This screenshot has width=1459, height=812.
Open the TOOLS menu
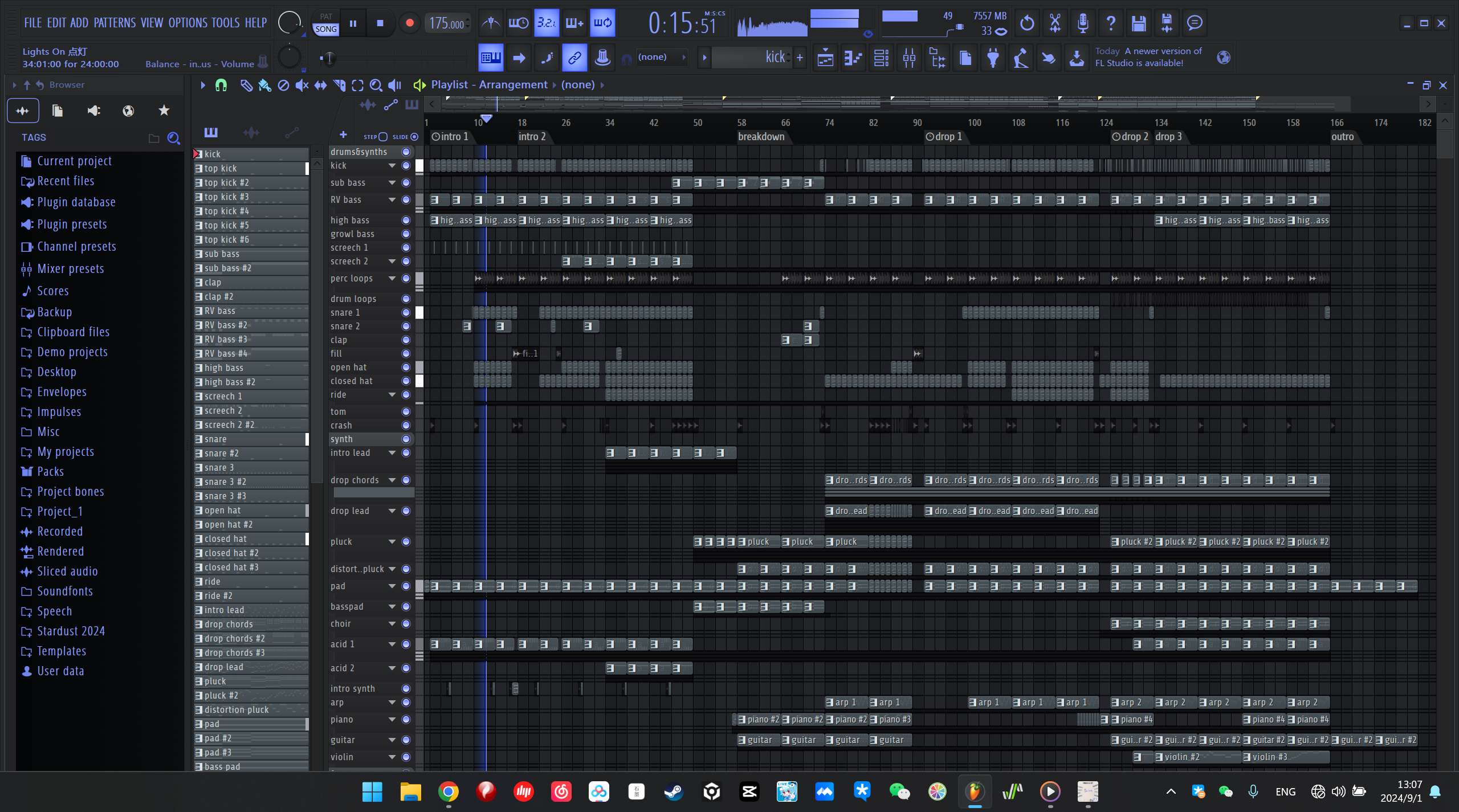[225, 23]
